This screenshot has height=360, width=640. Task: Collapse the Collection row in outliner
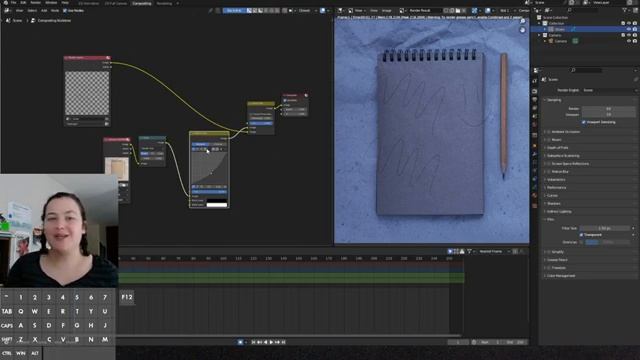(x=540, y=24)
